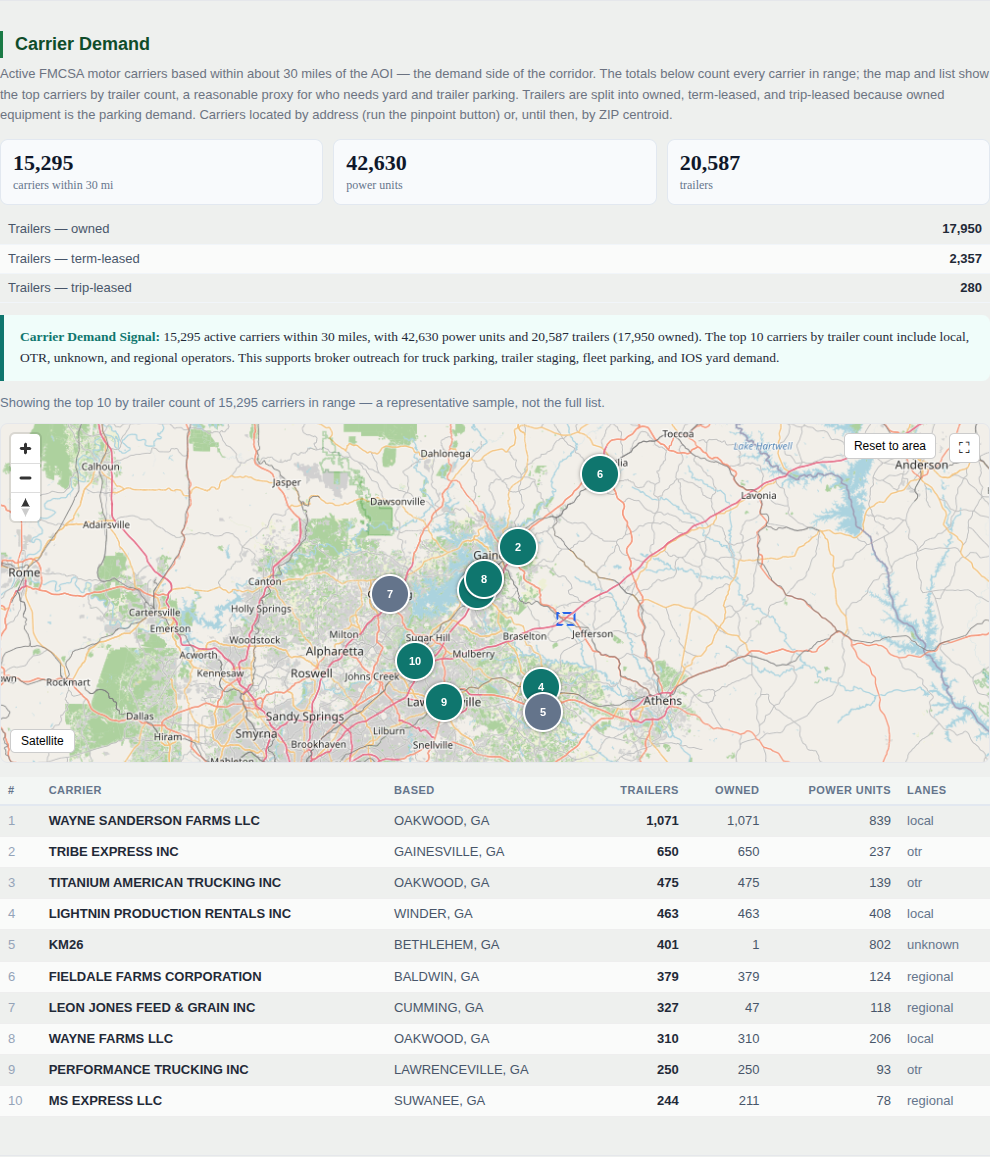Select the KM26 carrier row
Viewport: 990px width, 1157px height.
(x=495, y=944)
